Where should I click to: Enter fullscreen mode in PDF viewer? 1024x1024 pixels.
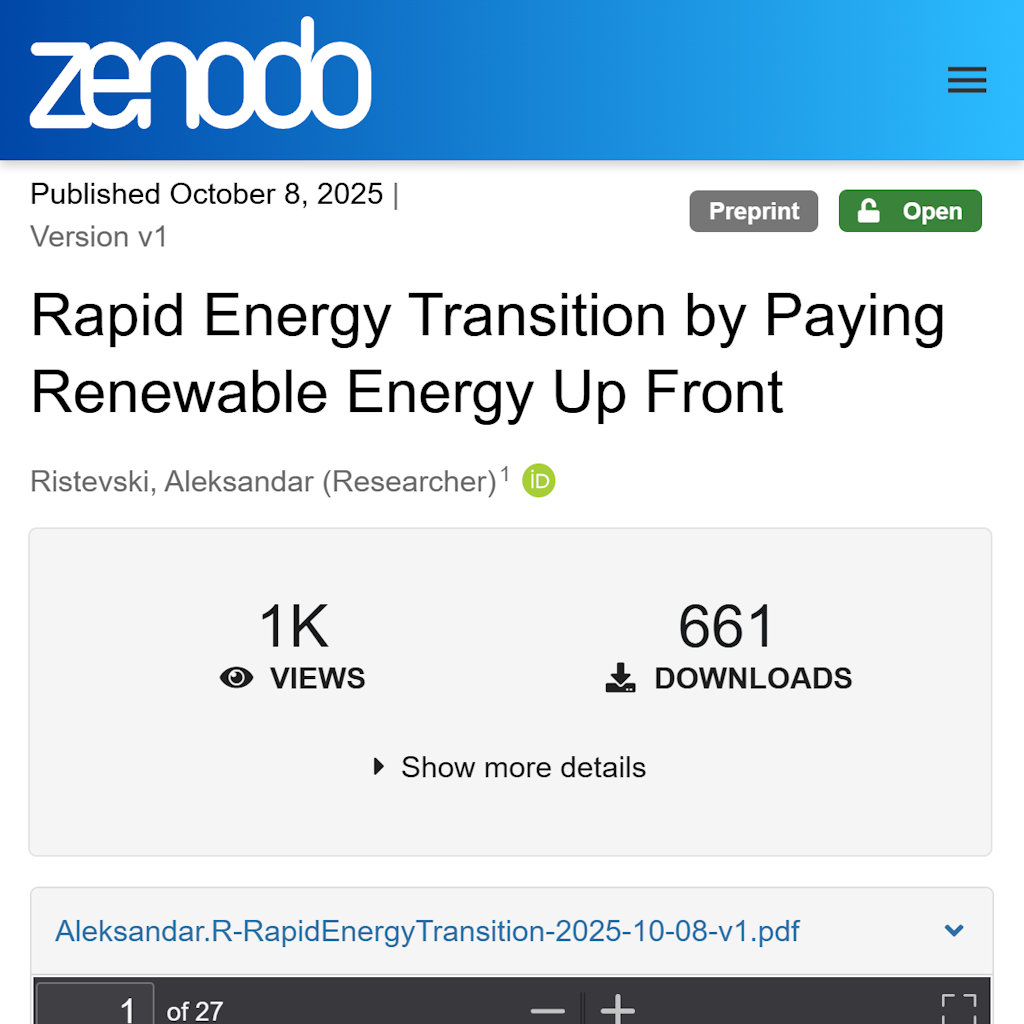(x=958, y=1010)
